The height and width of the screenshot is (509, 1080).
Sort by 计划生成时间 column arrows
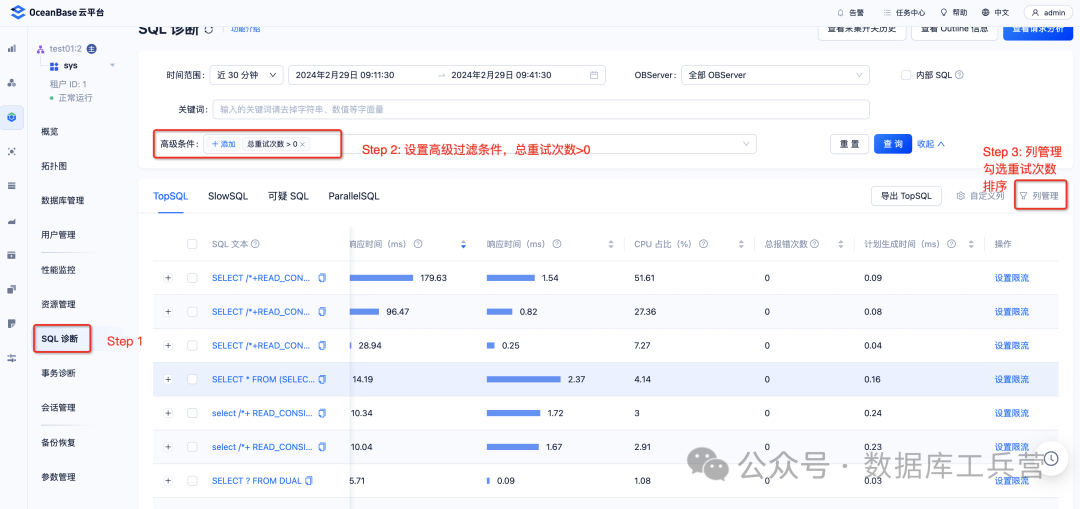971,245
